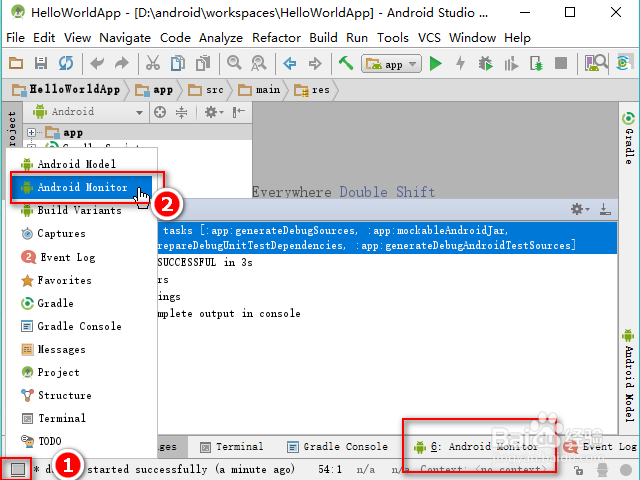The height and width of the screenshot is (480, 640).
Task: Select Favorites in popup list
Action: [82, 280]
